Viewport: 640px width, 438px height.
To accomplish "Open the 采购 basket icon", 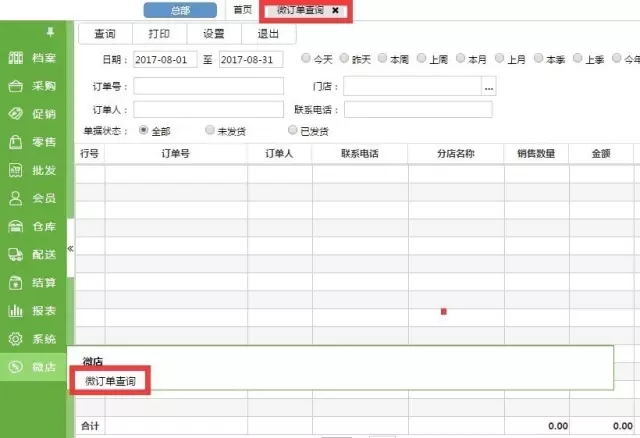I will coord(16,86).
